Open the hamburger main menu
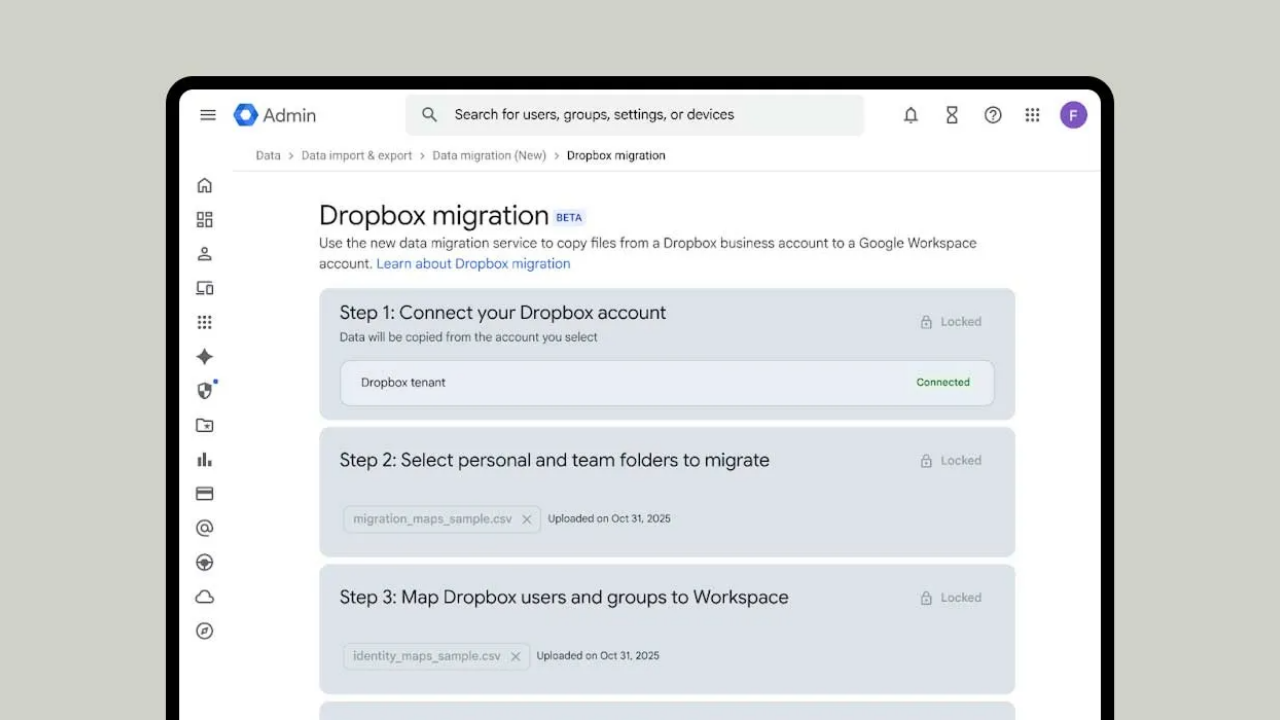 pyautogui.click(x=208, y=115)
